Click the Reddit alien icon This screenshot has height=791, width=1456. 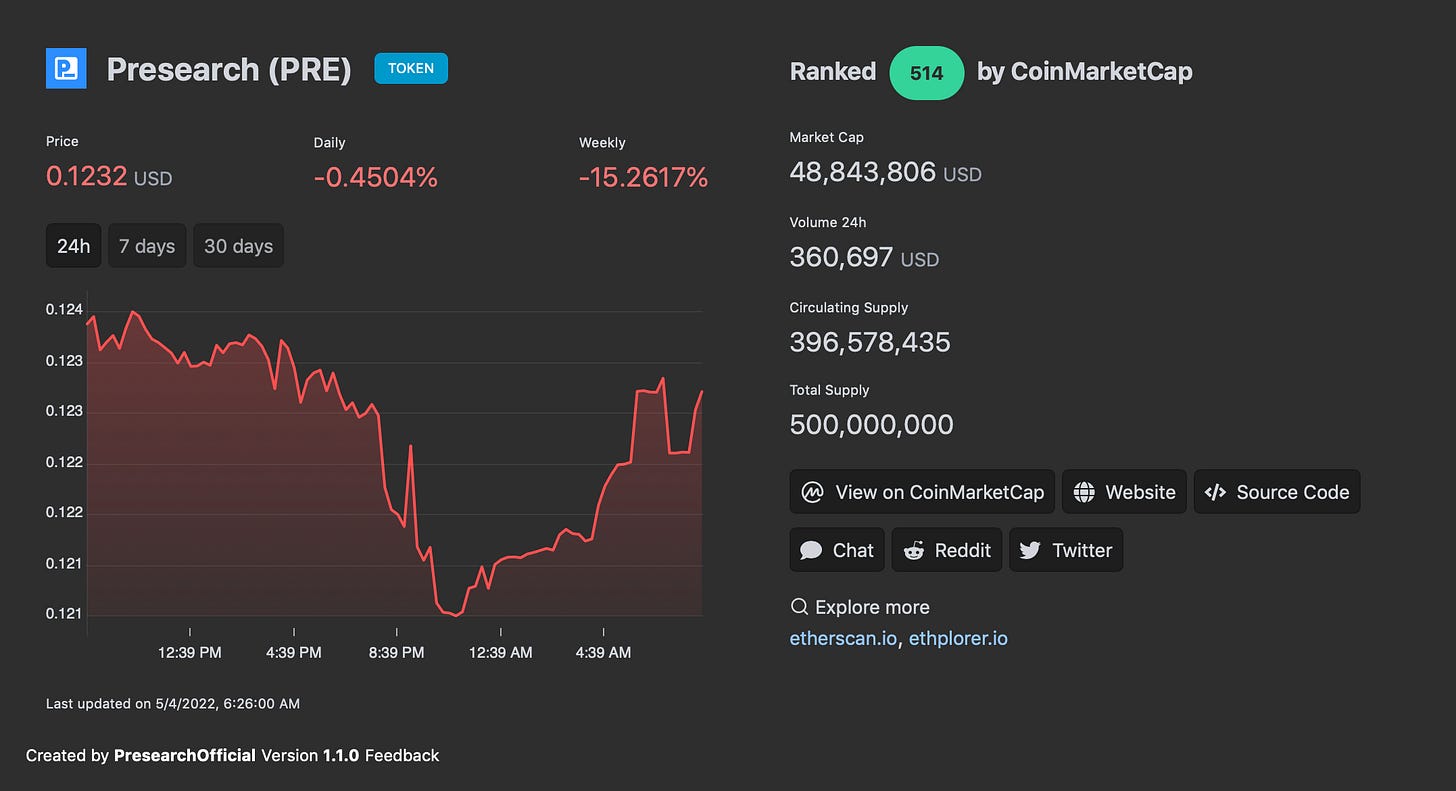coord(914,550)
